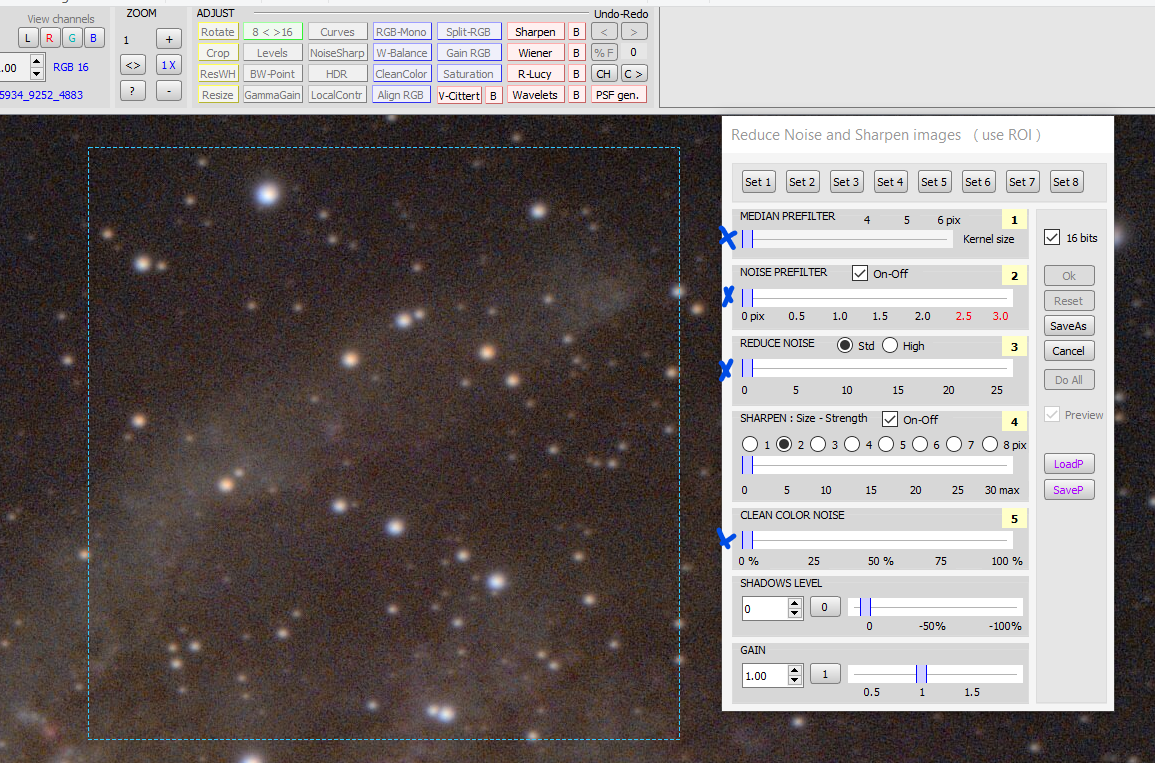Toggle Sharpen On-Off checkbox
Screen dimensions: 1155x763
pos(890,419)
